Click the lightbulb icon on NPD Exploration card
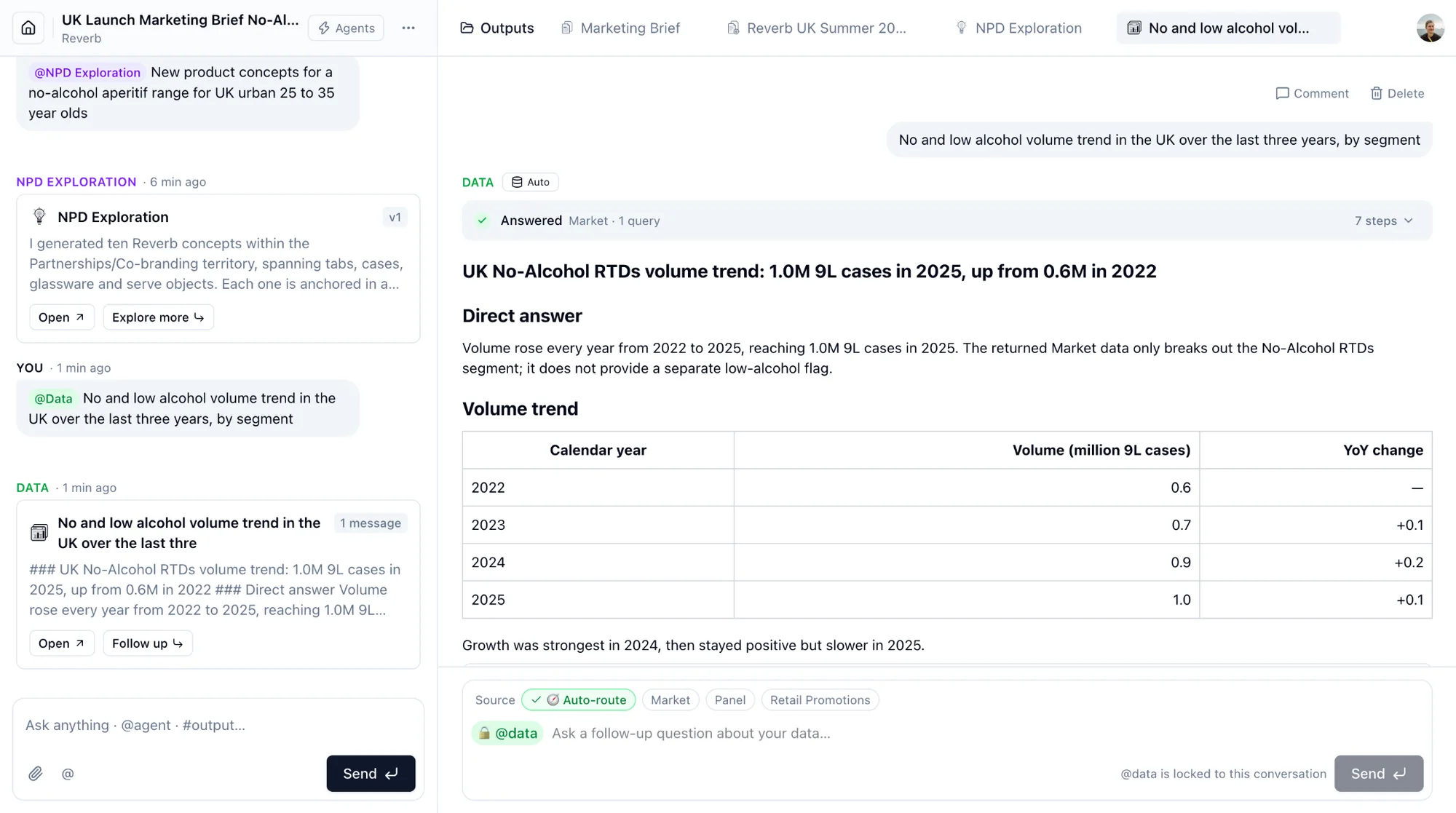The width and height of the screenshot is (1456, 813). [x=39, y=216]
